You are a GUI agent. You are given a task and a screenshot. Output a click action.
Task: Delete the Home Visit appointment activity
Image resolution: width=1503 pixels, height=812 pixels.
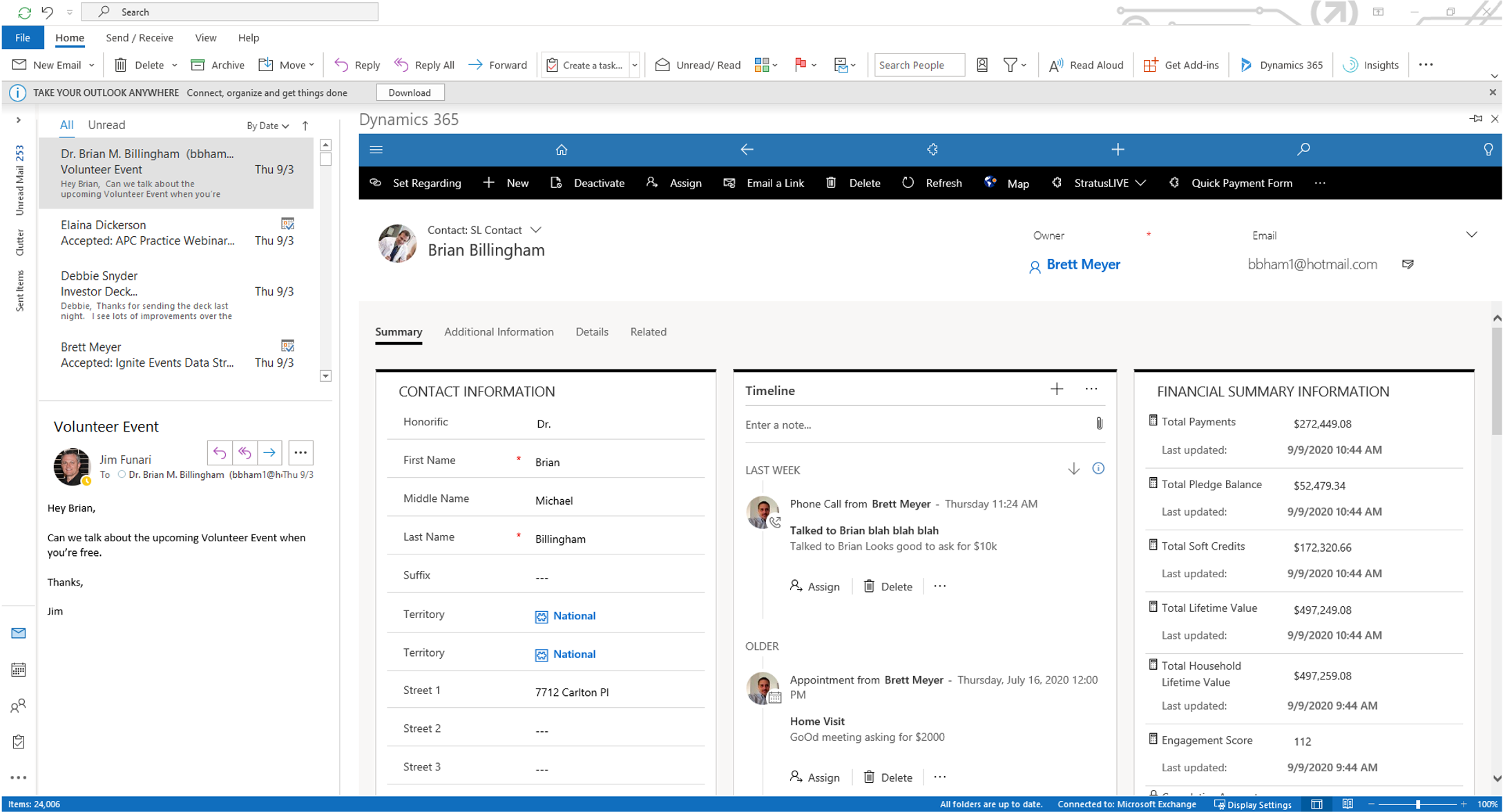coord(888,777)
